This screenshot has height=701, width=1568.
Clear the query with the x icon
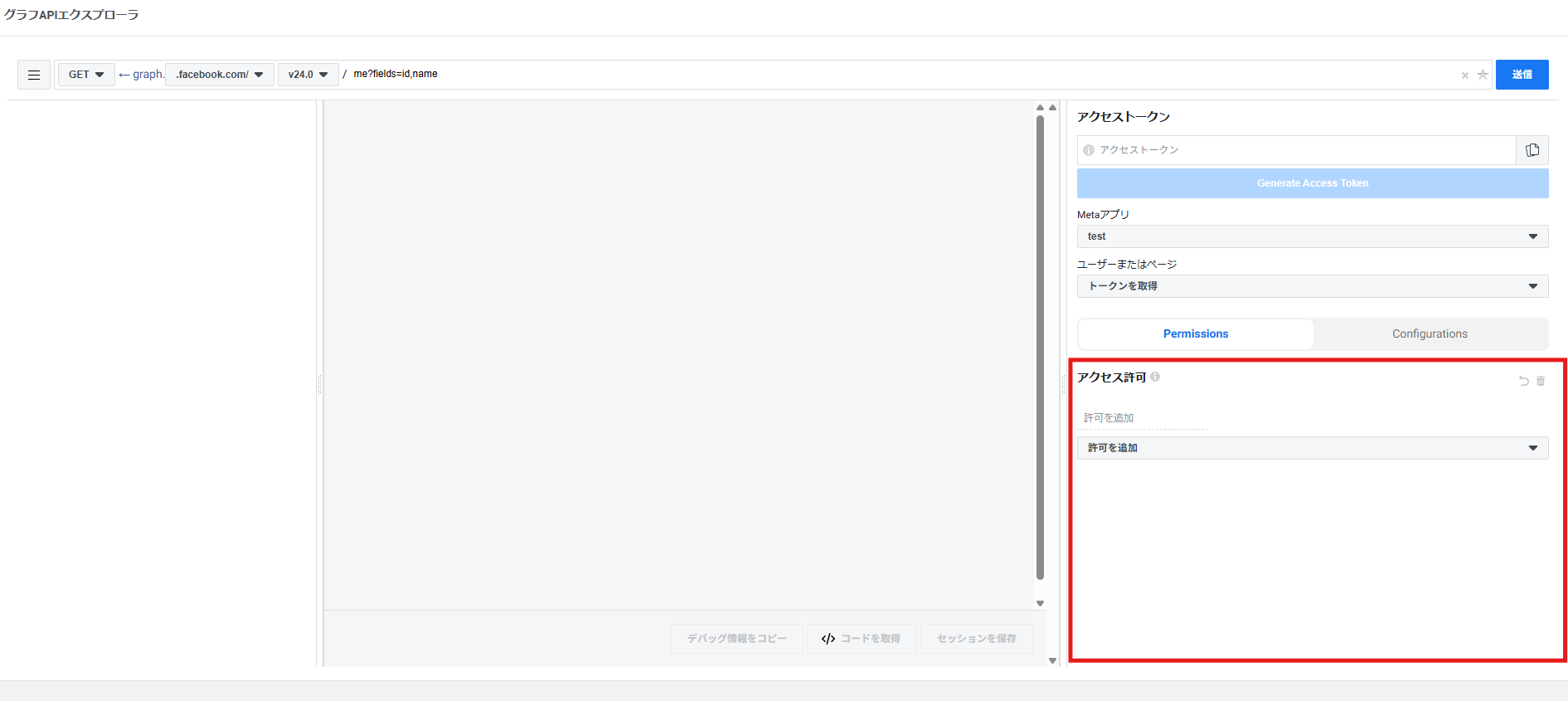tap(1465, 75)
